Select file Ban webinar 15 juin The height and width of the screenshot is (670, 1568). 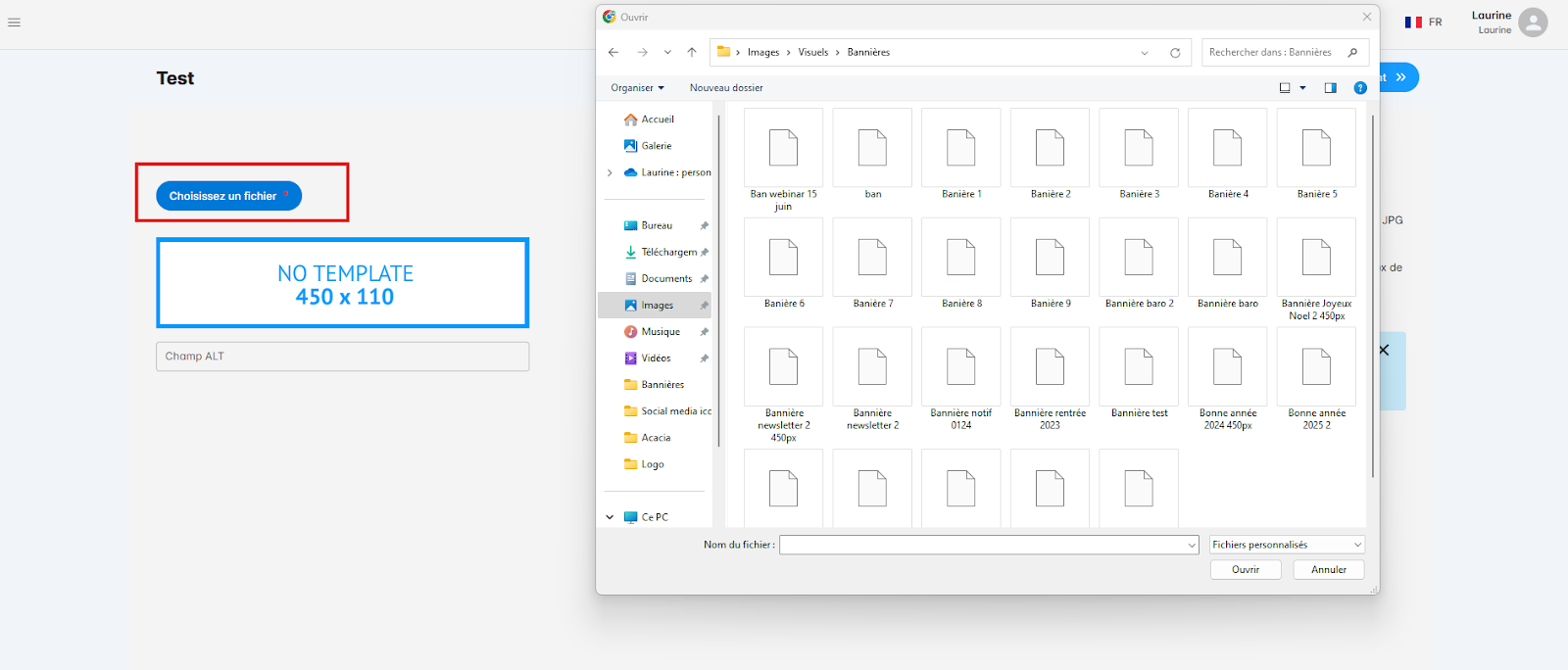click(783, 160)
